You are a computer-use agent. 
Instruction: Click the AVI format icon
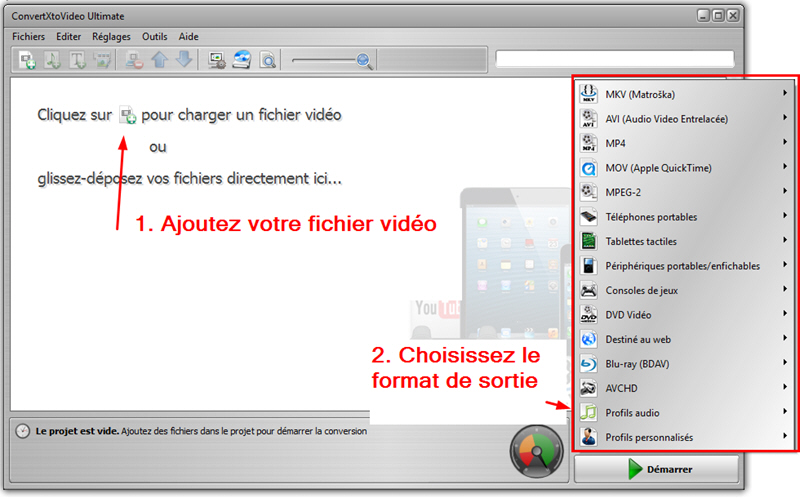click(588, 118)
